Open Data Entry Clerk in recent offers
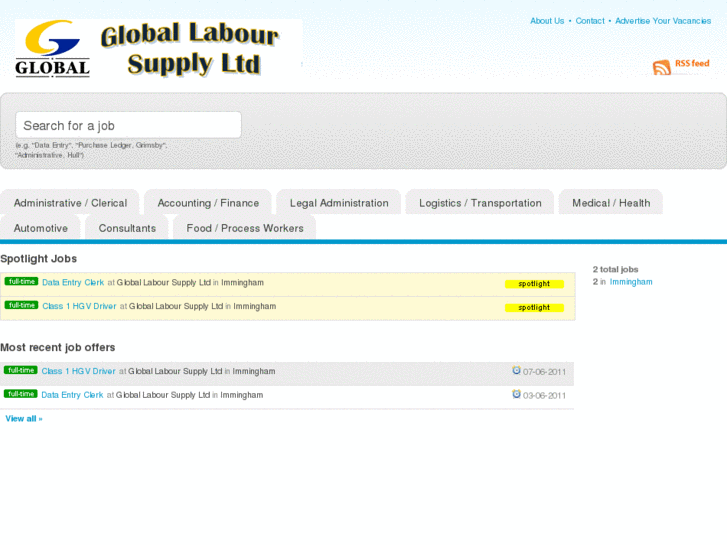The width and height of the screenshot is (727, 545). pyautogui.click(x=72, y=395)
